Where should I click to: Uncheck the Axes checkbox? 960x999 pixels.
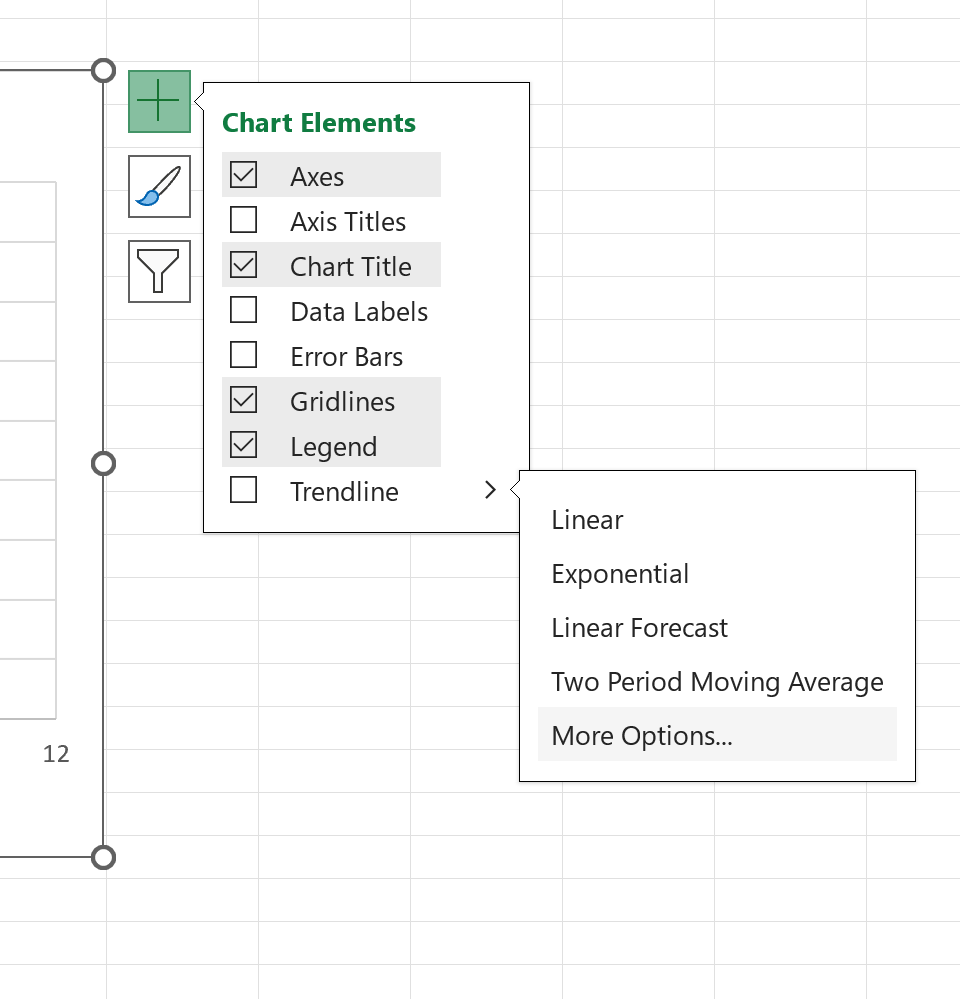243,175
